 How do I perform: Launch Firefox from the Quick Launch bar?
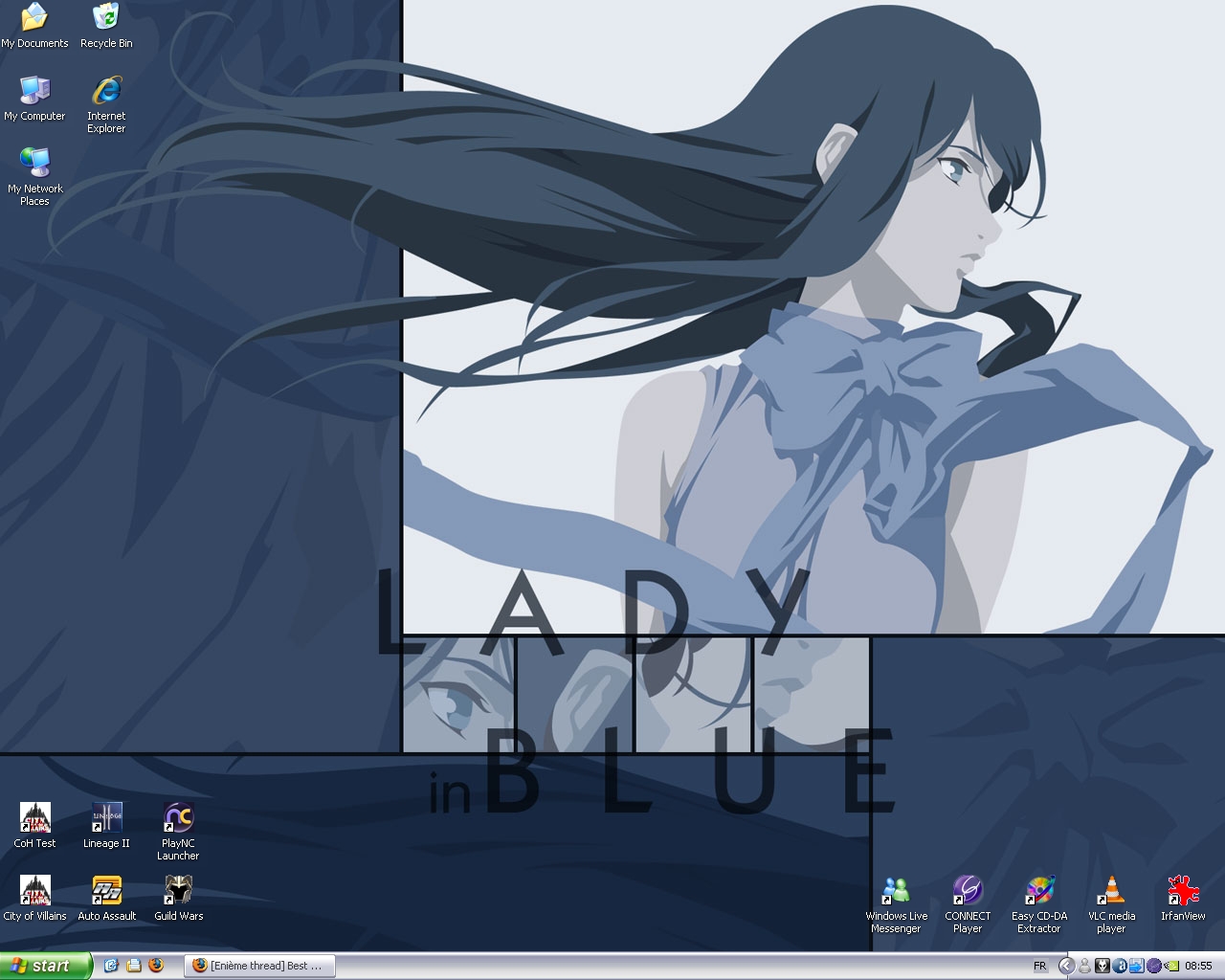(x=156, y=966)
